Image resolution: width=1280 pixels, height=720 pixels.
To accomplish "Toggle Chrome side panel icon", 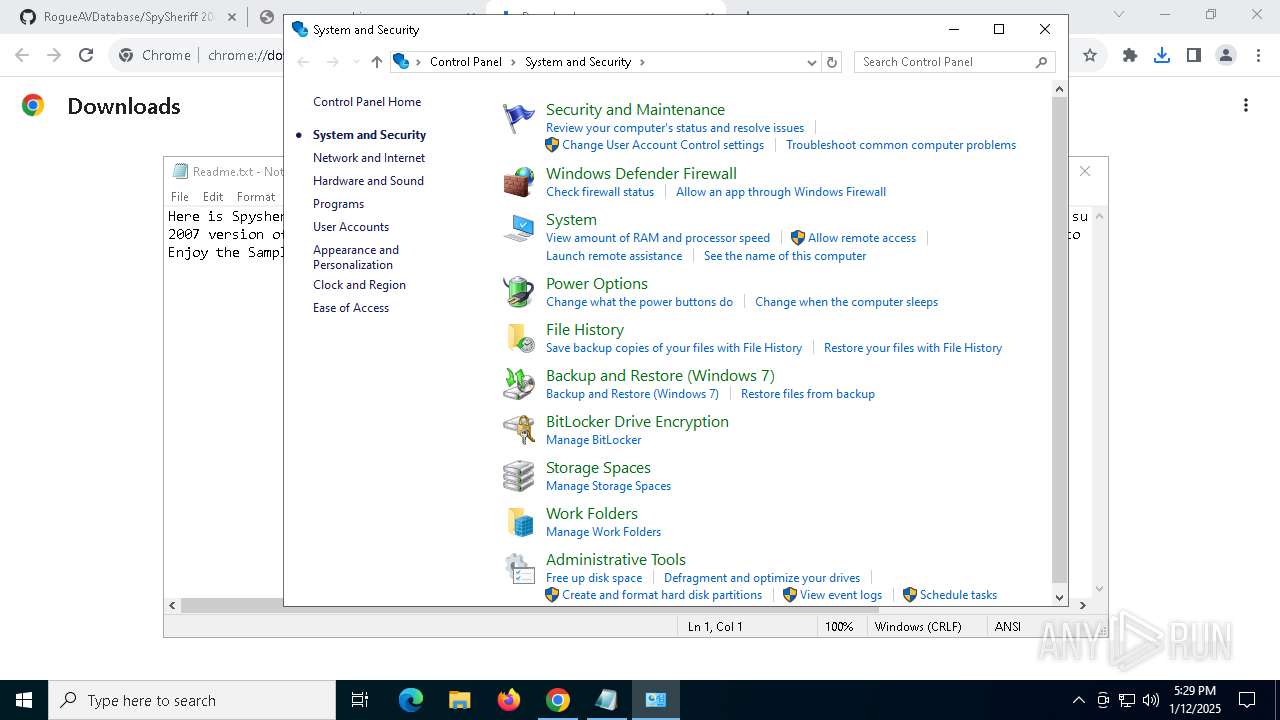I will click(1194, 56).
